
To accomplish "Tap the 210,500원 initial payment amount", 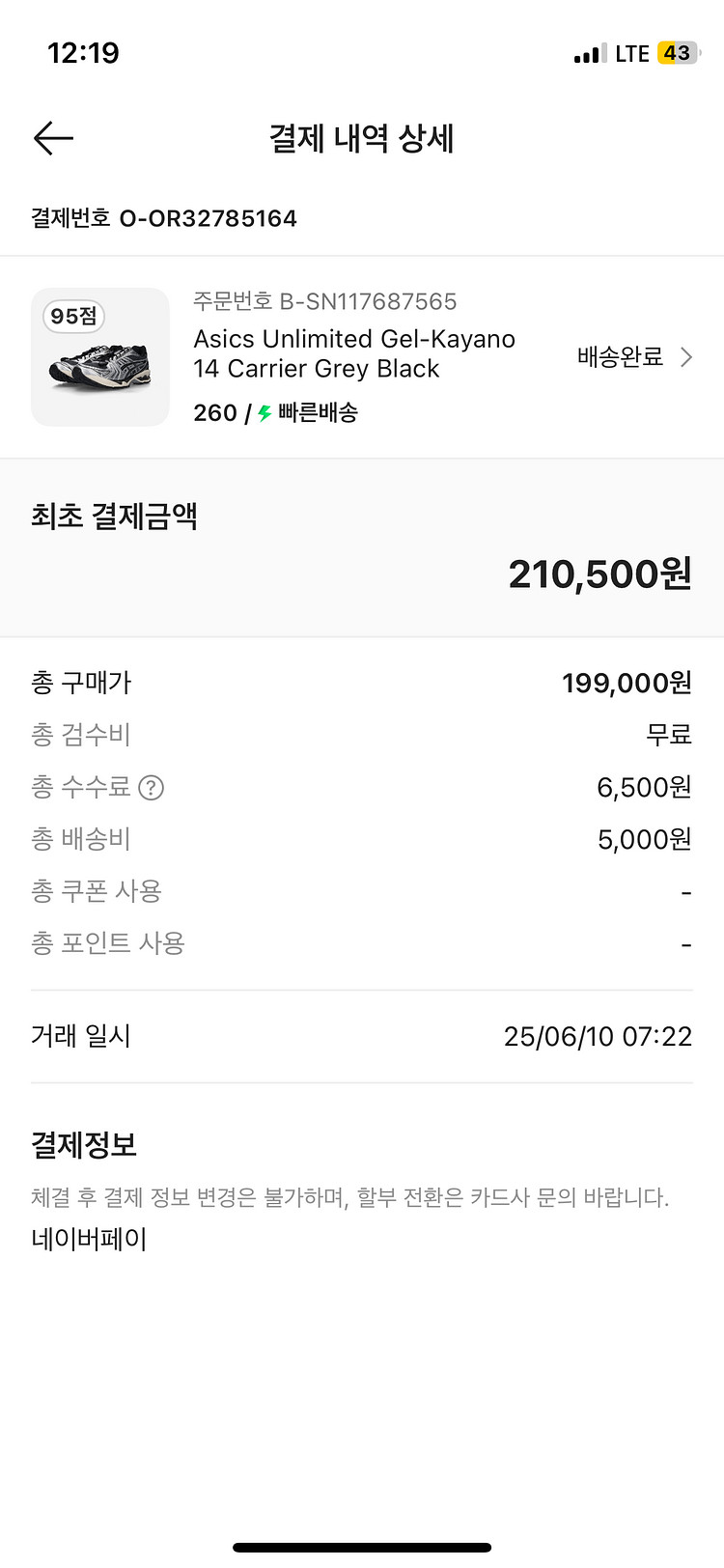I will point(599,574).
